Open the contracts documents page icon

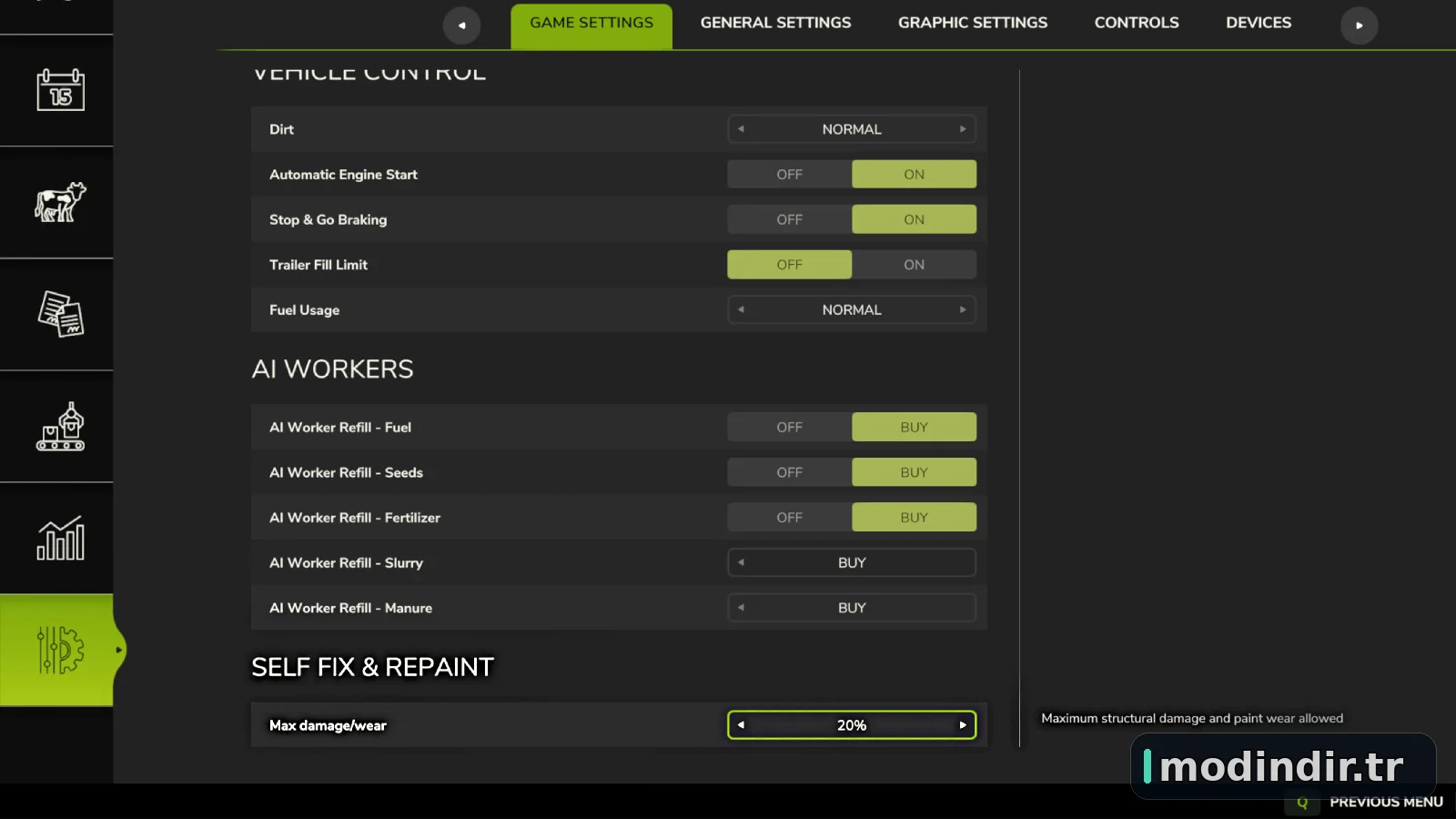(x=60, y=314)
